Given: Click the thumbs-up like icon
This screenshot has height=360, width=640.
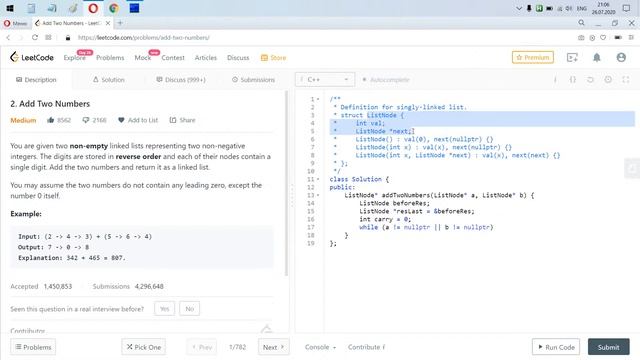Looking at the screenshot, I should (x=51, y=120).
